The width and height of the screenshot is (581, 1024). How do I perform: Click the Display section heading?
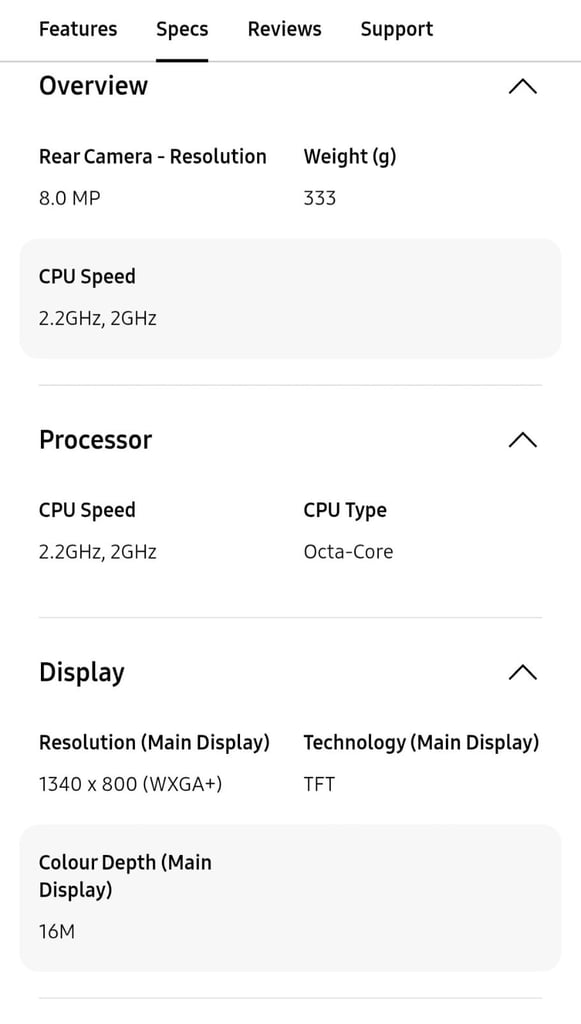pyautogui.click(x=82, y=673)
